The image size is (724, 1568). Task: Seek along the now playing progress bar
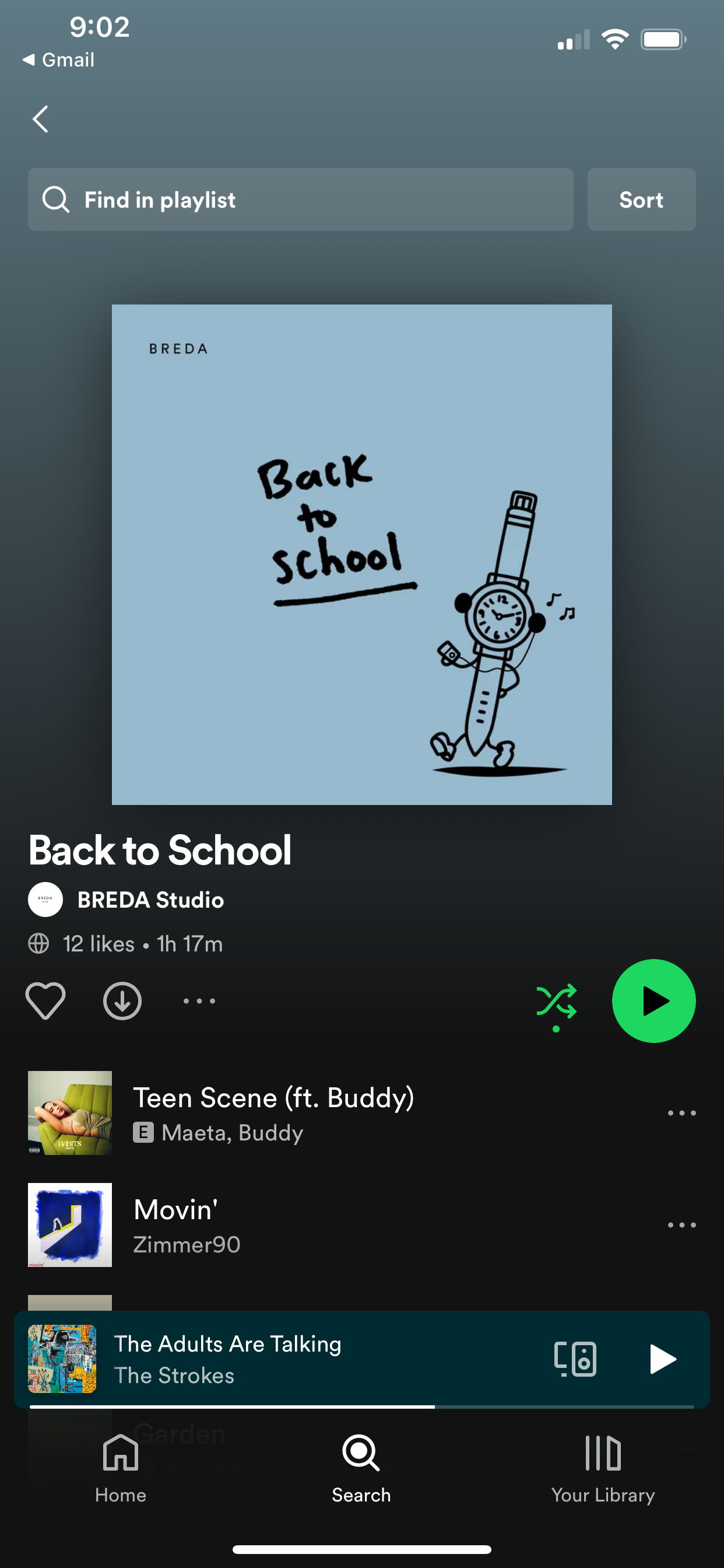(x=362, y=1406)
